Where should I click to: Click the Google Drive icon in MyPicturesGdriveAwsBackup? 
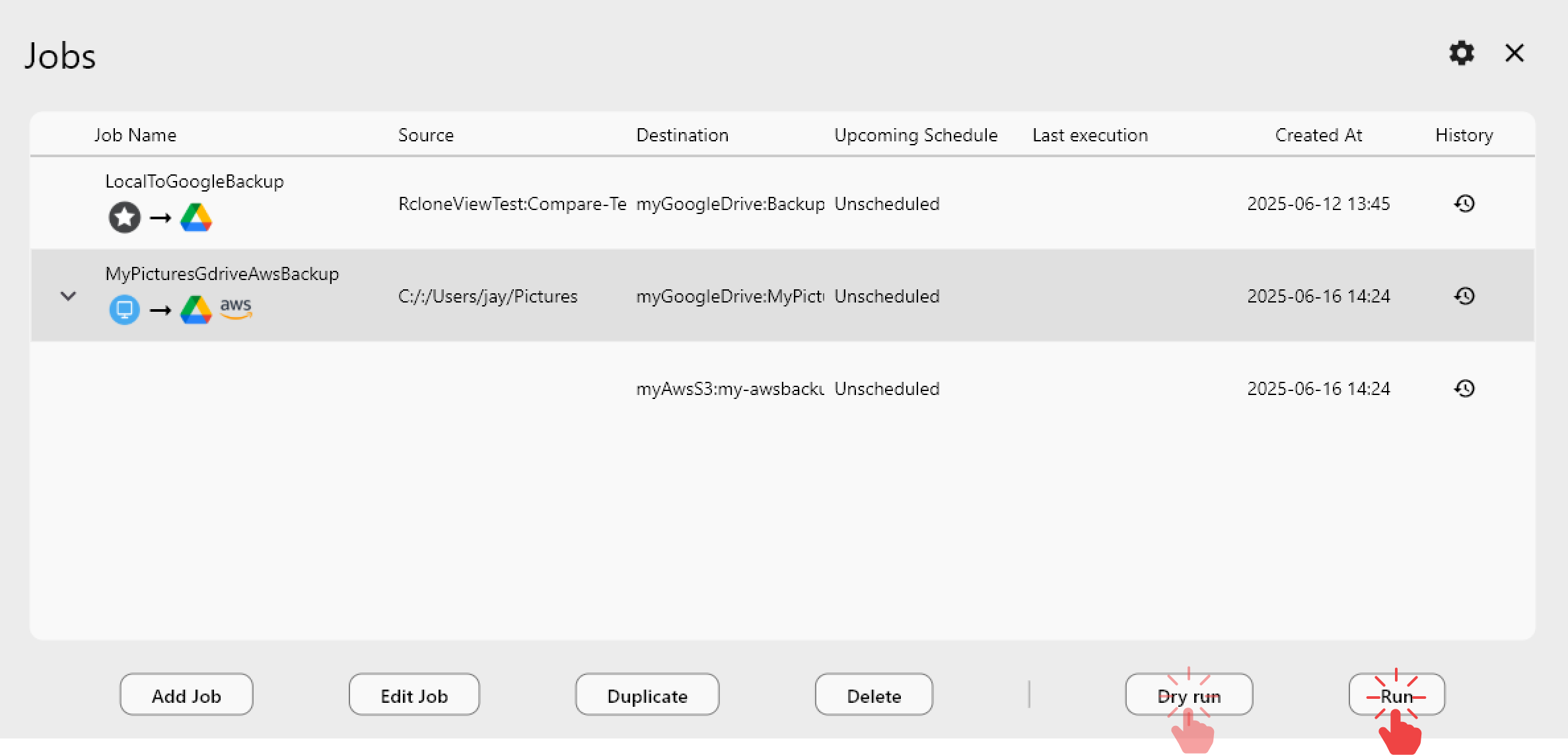pos(195,309)
